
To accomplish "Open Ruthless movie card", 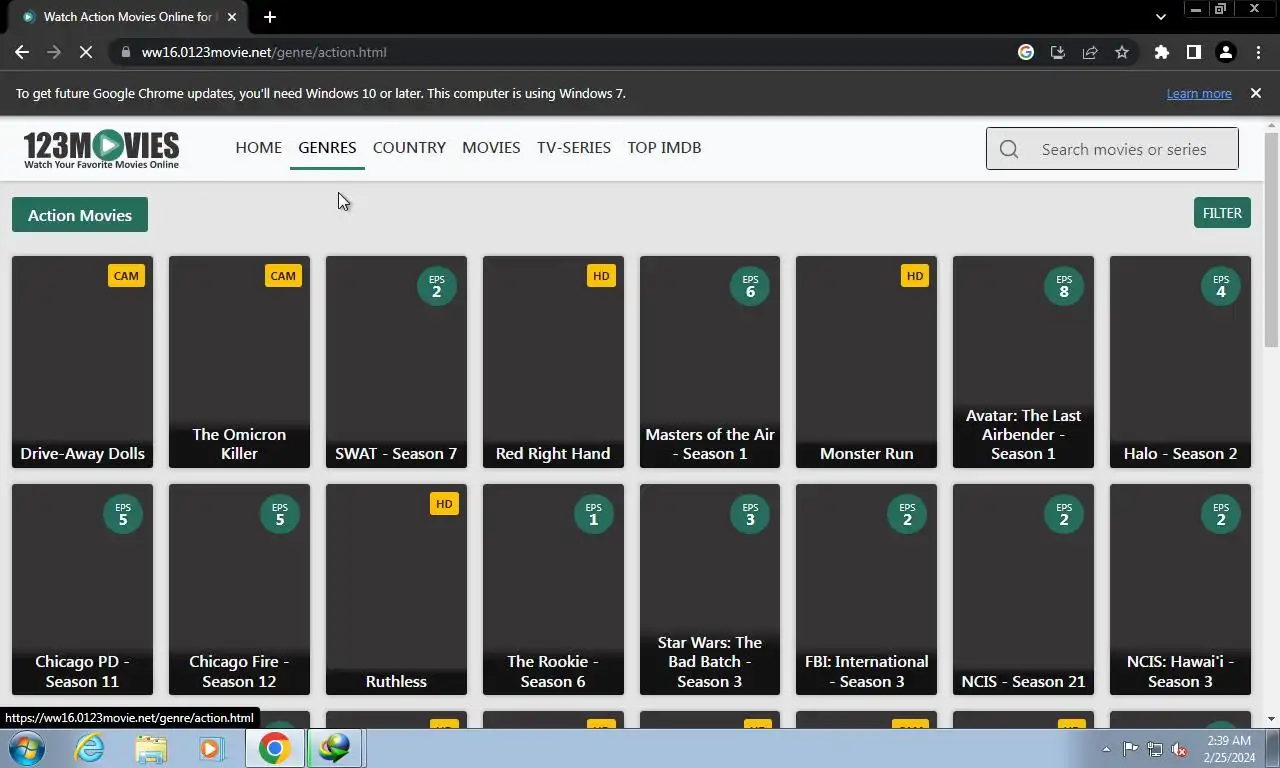I will (396, 590).
